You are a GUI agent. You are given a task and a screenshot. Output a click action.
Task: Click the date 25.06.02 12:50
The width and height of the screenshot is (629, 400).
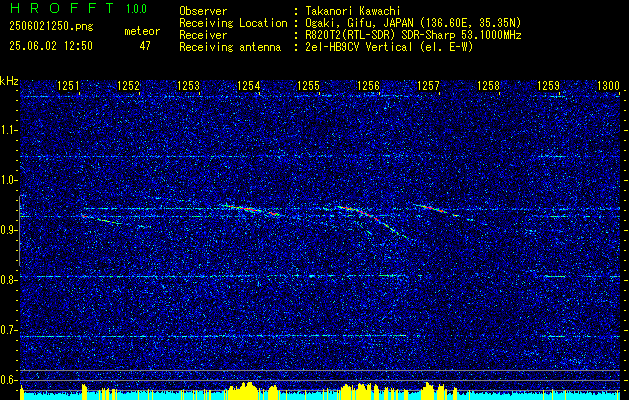51,46
